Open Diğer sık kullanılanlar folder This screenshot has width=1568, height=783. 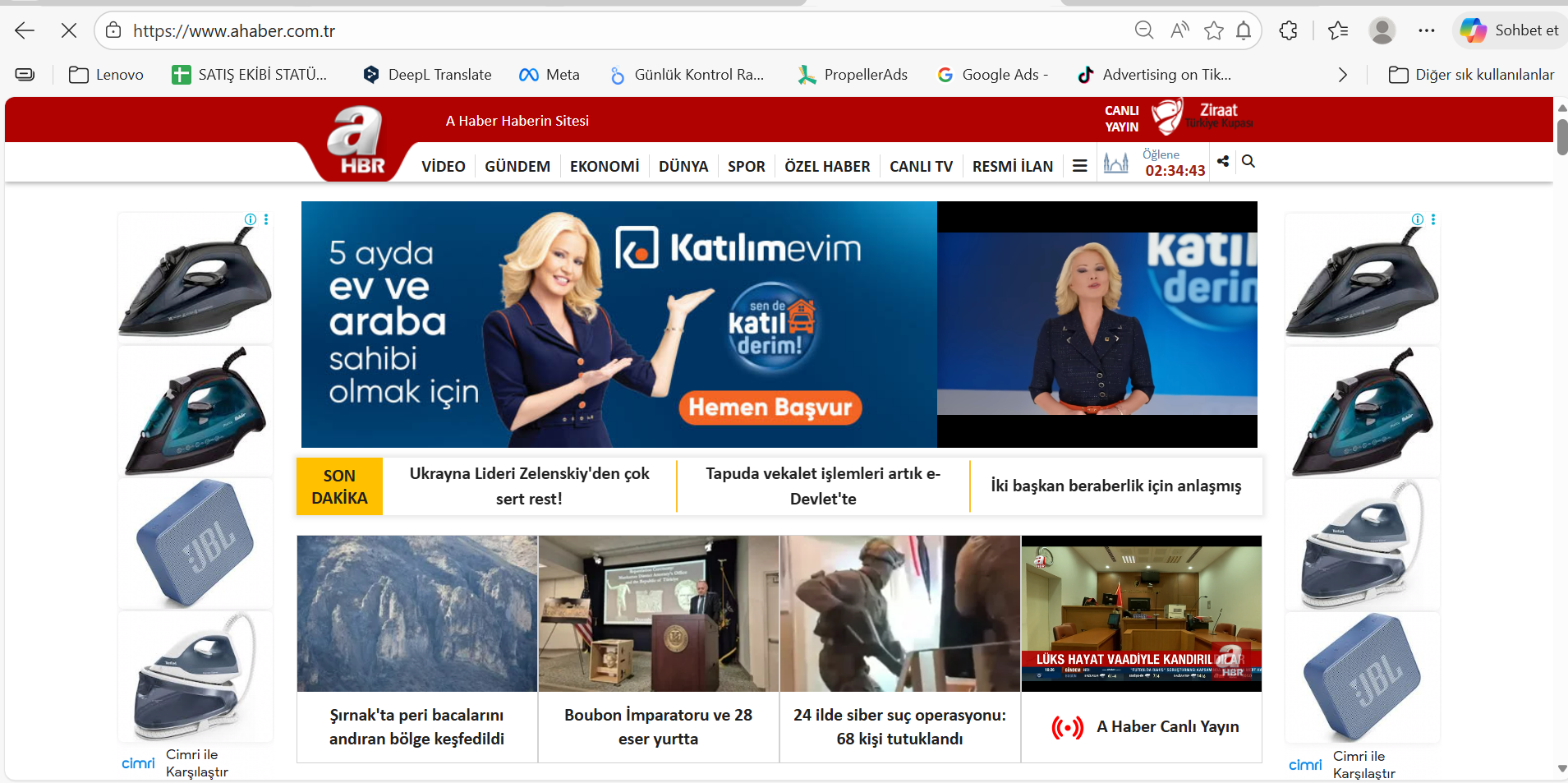click(x=1471, y=75)
